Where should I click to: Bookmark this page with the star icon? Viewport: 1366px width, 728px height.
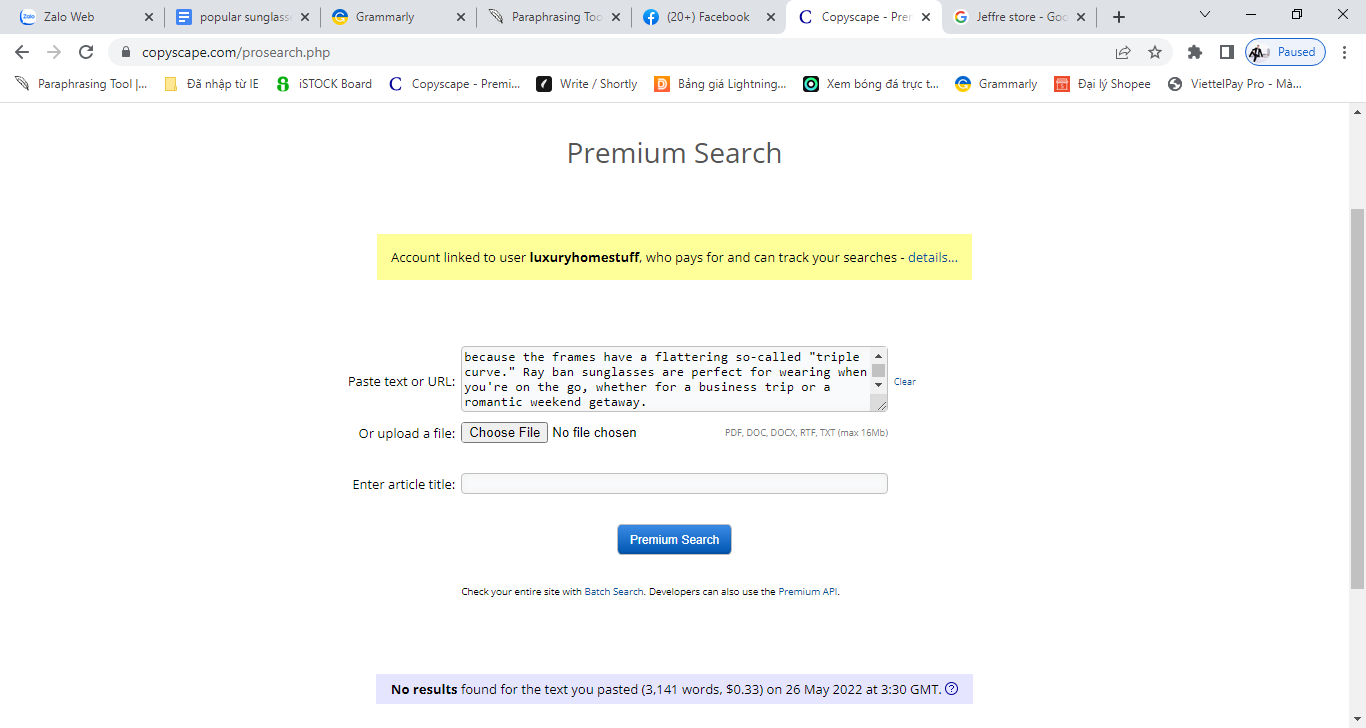1155,52
